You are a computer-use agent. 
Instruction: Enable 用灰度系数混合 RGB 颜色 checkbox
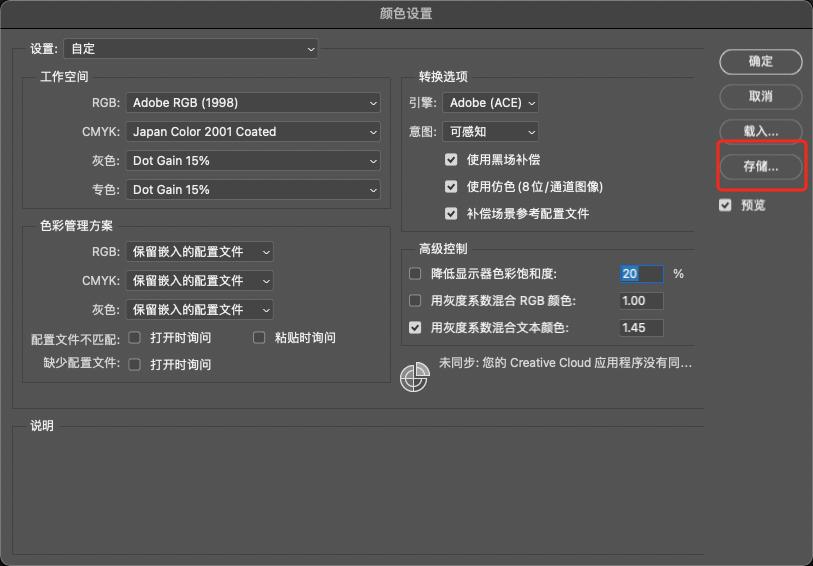415,300
